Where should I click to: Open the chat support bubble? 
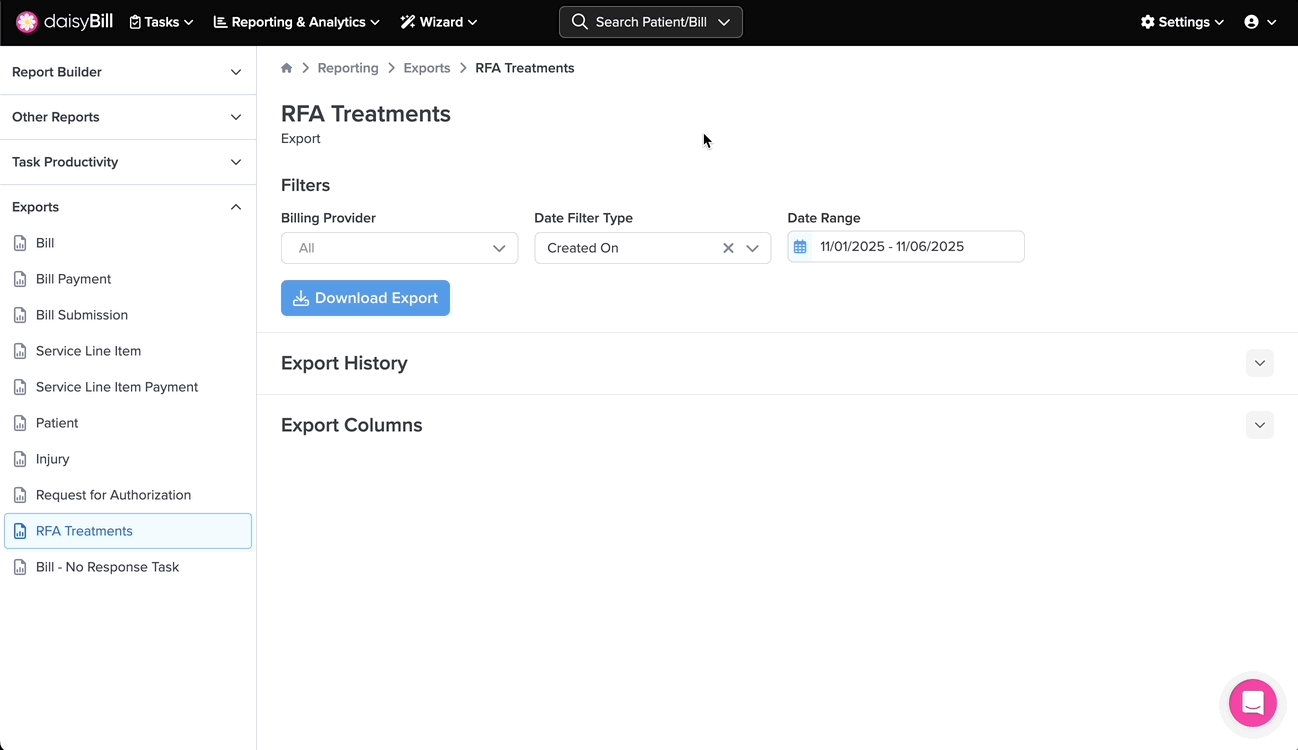[1252, 703]
